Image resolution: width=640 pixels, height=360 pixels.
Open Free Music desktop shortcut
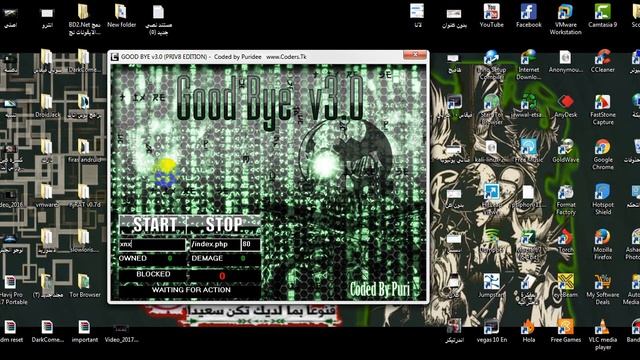(x=529, y=151)
